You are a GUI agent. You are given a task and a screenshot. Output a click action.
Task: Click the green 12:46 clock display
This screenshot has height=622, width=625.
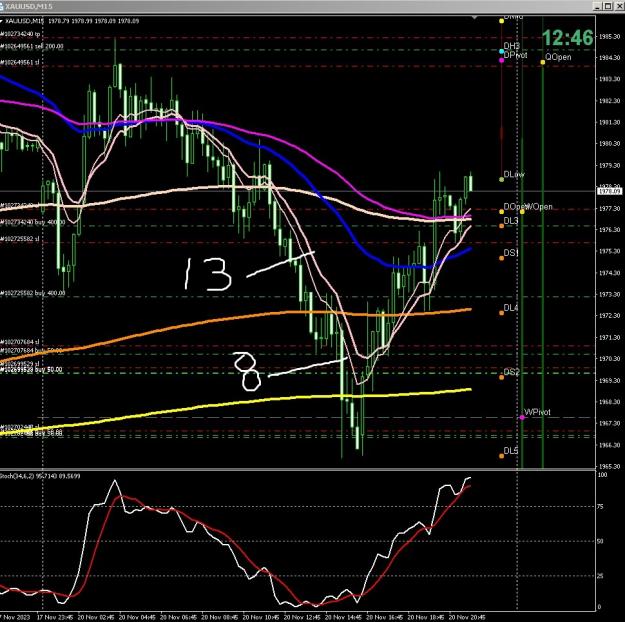point(568,38)
